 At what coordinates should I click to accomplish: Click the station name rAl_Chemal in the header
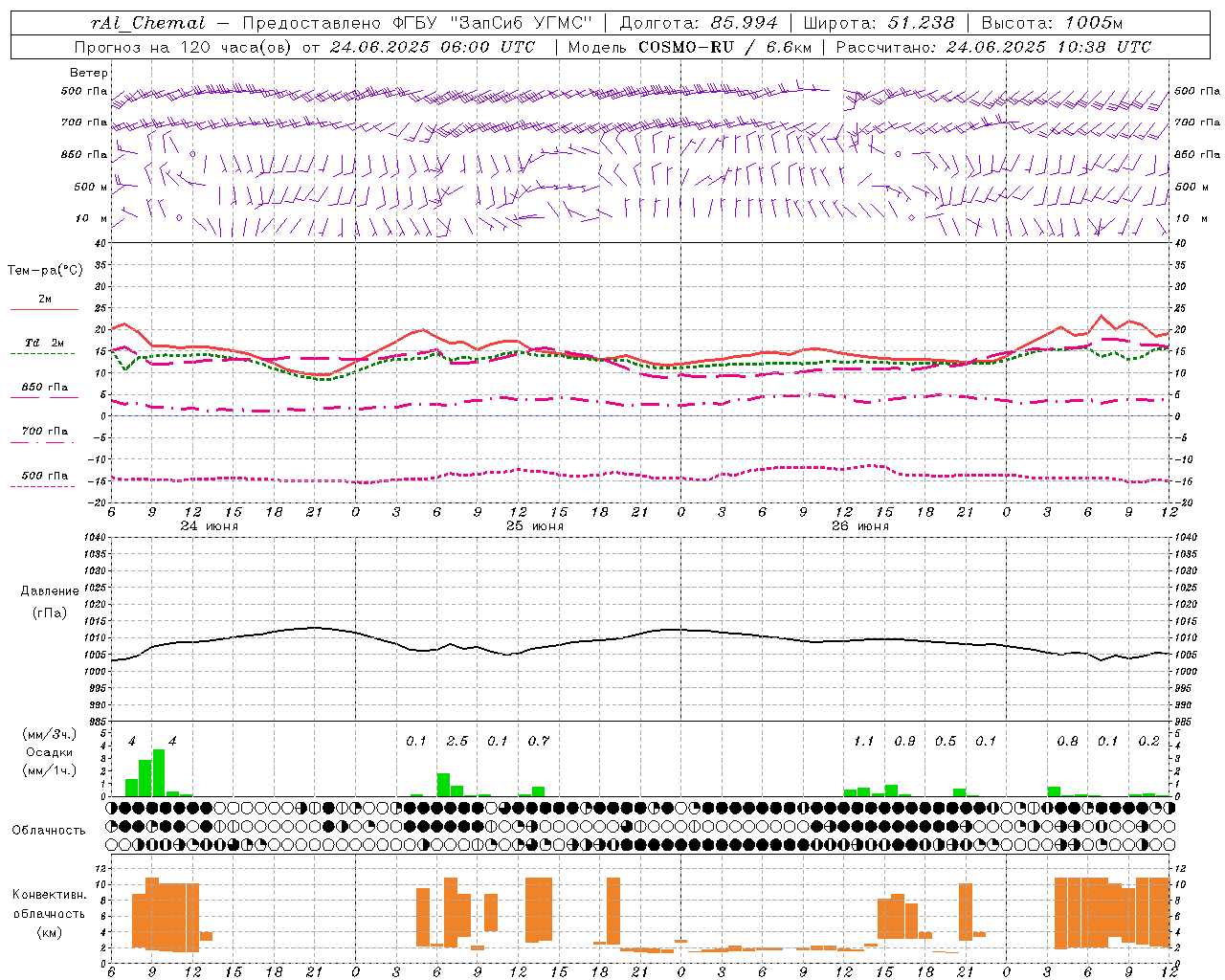click(x=148, y=23)
